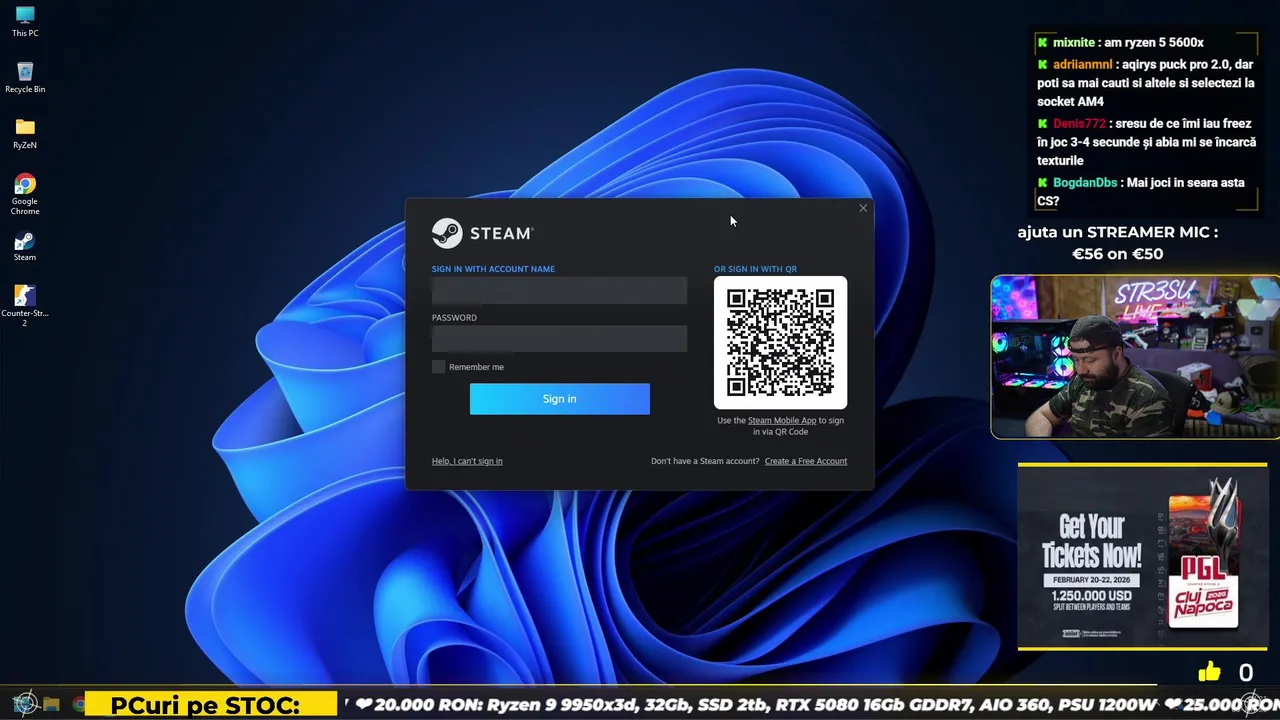
Task: Open the Create a Free Account link
Action: coord(805,461)
